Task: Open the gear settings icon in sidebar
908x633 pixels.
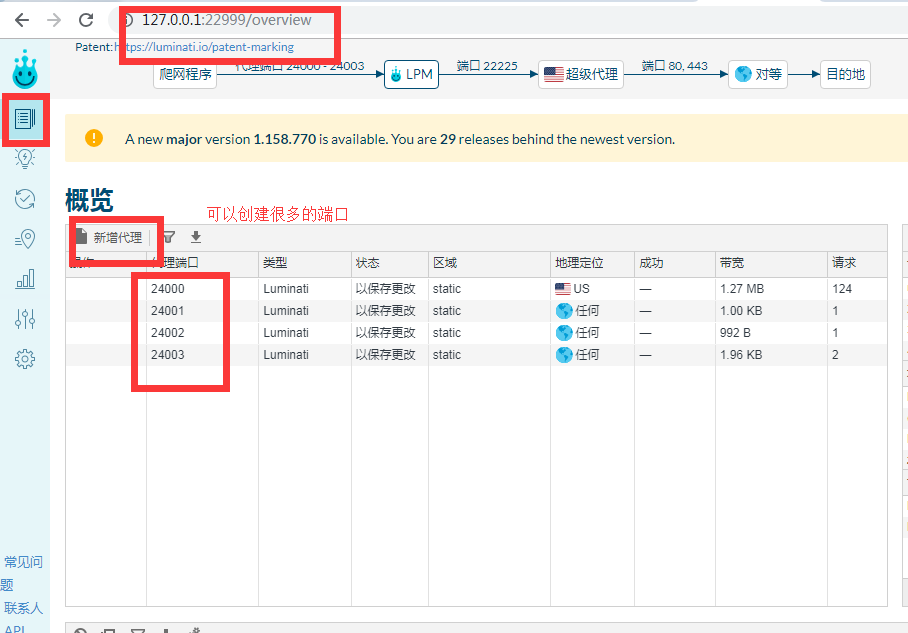Action: [25, 359]
